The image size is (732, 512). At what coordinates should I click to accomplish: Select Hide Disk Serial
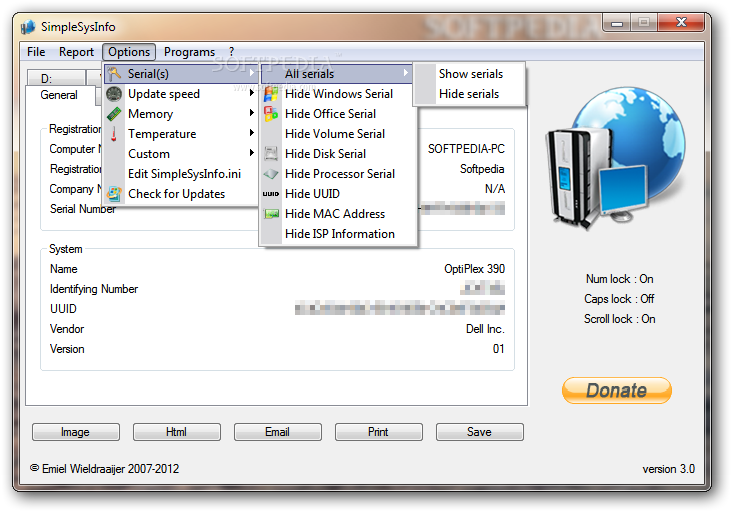click(x=338, y=154)
